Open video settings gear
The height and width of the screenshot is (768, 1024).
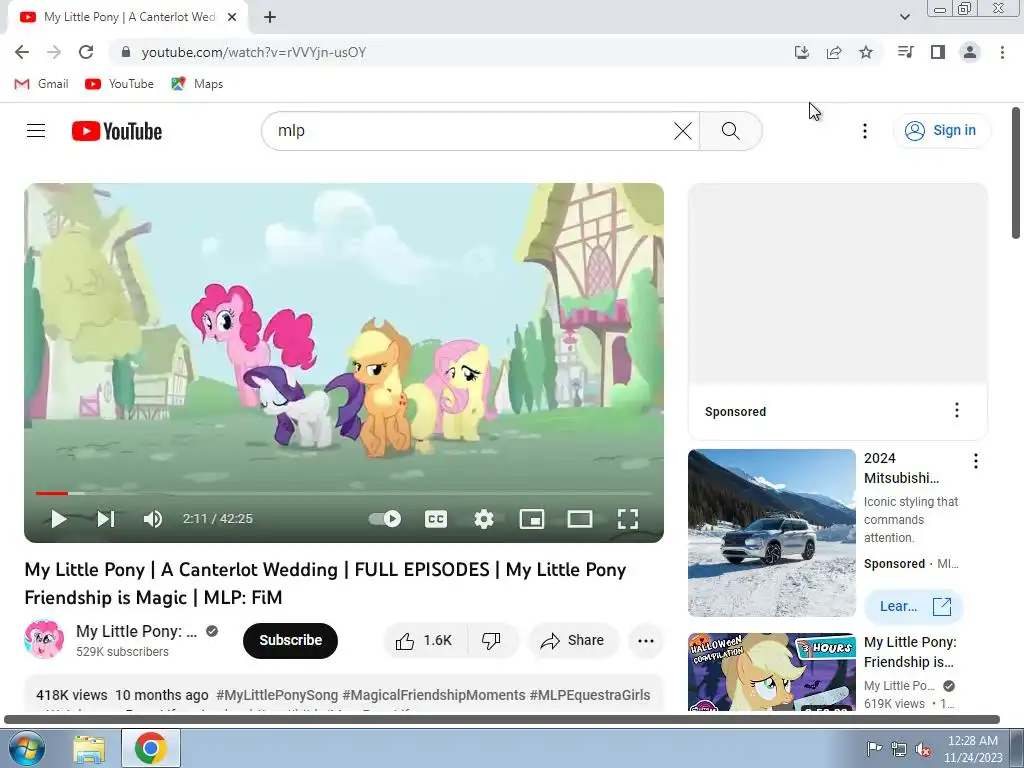point(484,519)
